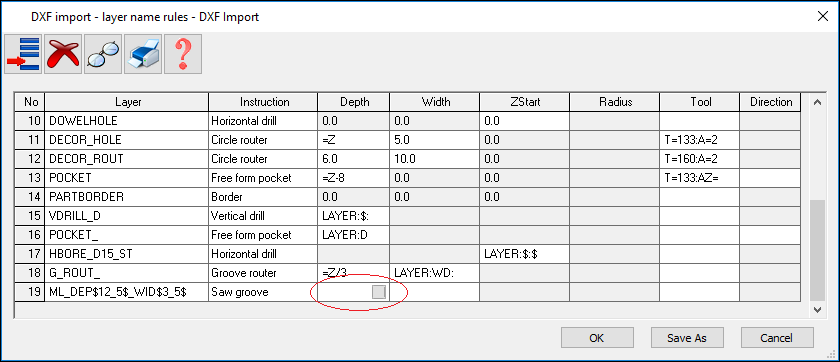The image size is (840, 362).
Task: Click the insert row toolbar icon
Action: click(23, 54)
